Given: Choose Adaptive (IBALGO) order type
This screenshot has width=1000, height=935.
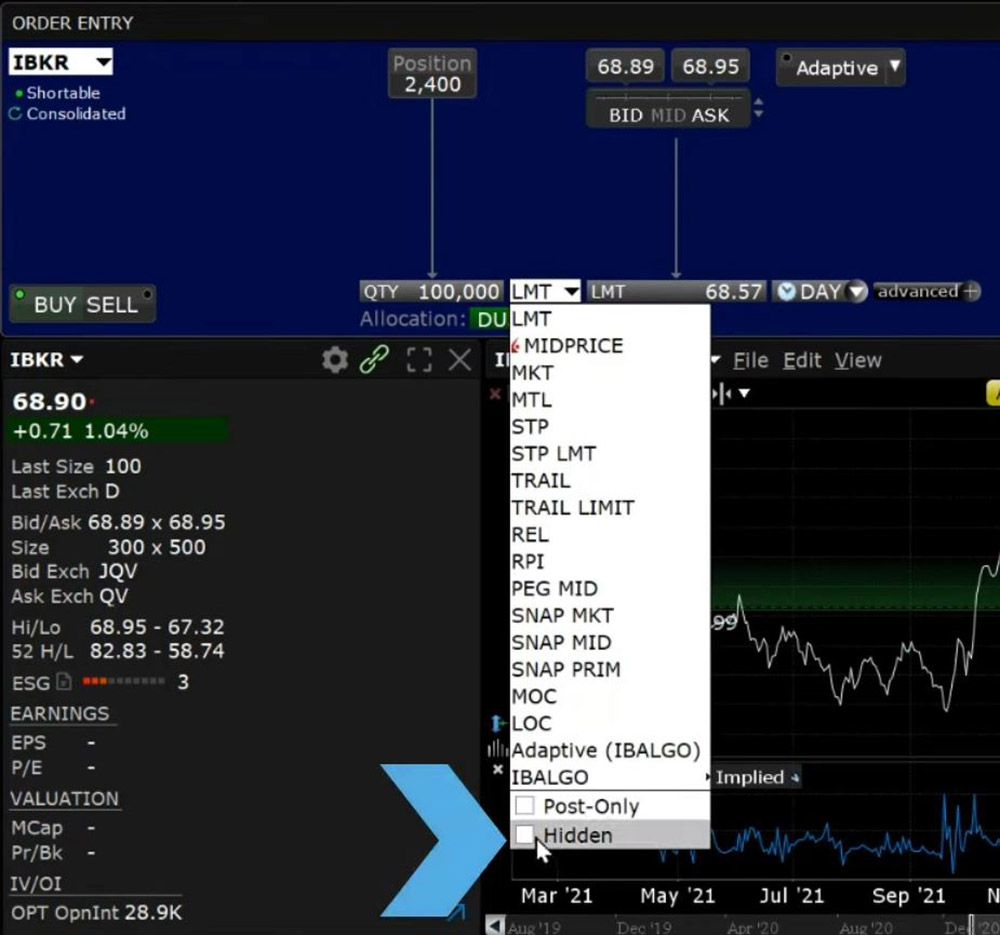Looking at the screenshot, I should coord(610,750).
